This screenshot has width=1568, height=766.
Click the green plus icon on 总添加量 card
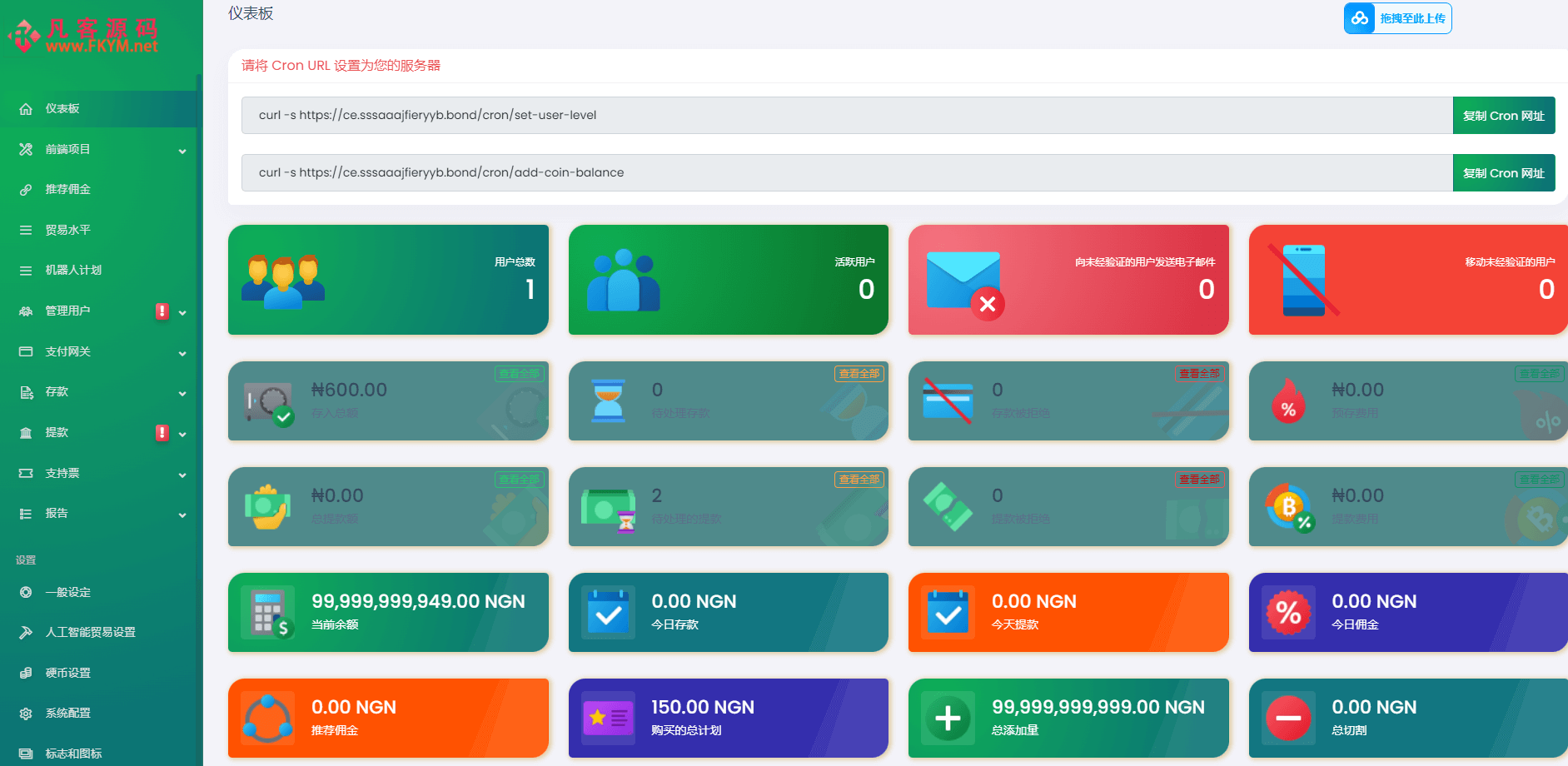[948, 718]
